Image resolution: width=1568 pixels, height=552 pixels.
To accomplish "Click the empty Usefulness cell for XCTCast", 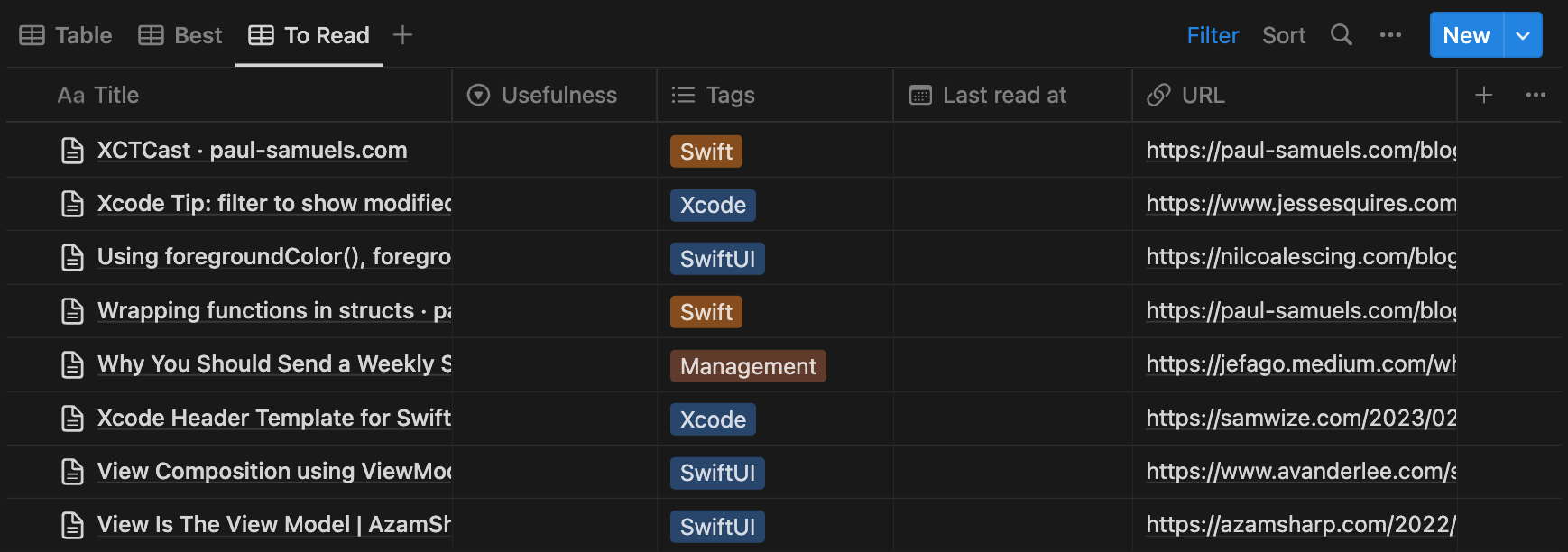I will click(554, 151).
